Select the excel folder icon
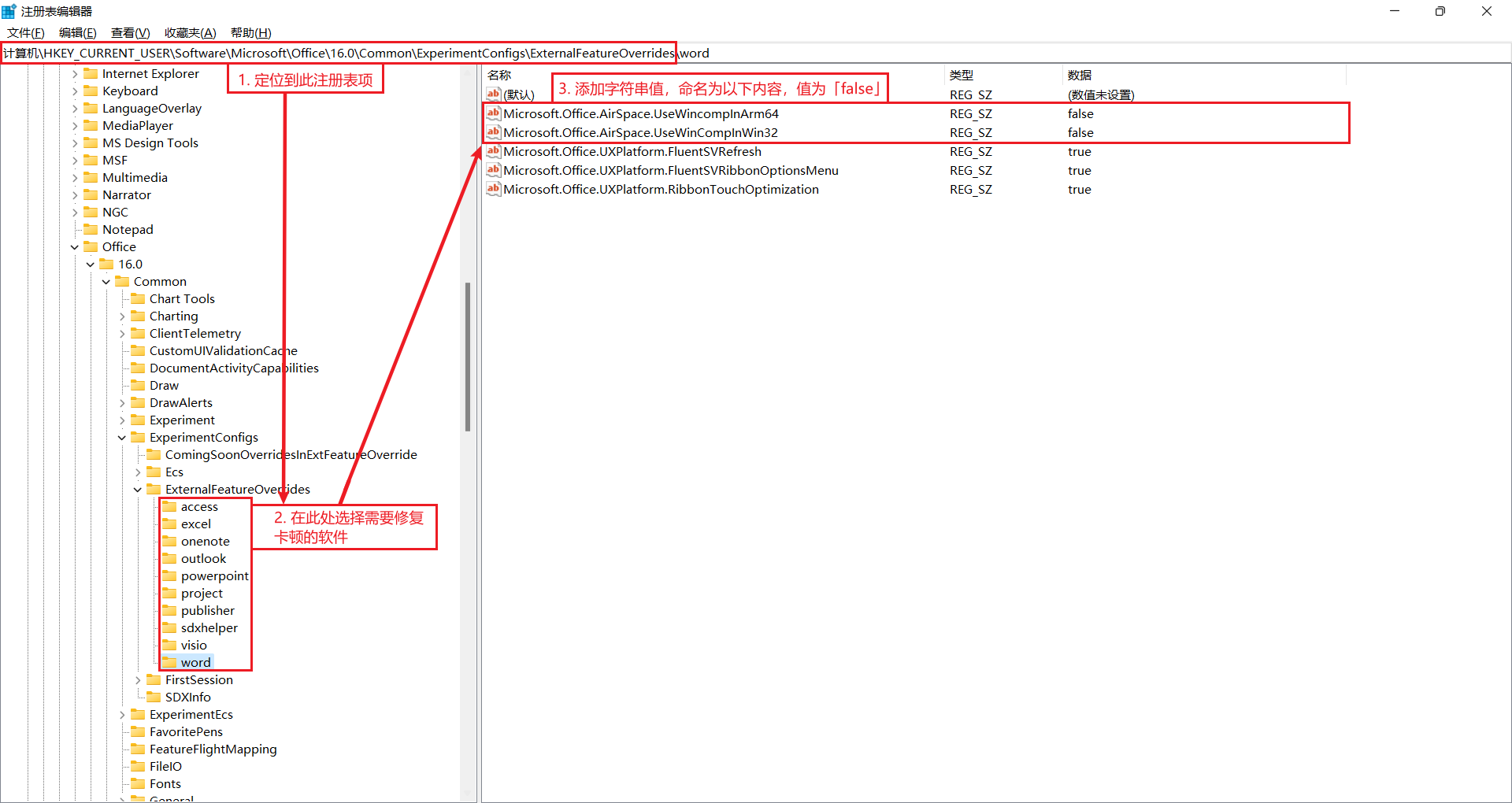 pyautogui.click(x=169, y=524)
